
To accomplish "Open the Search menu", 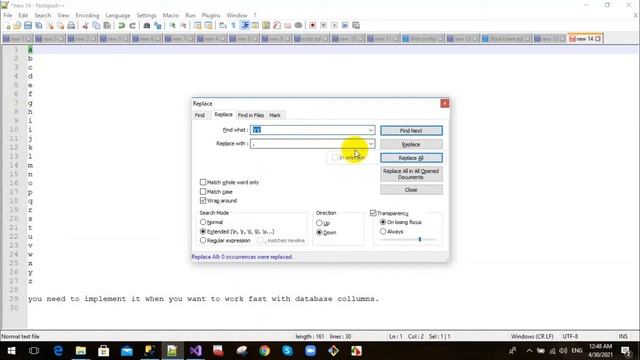I will (x=42, y=15).
